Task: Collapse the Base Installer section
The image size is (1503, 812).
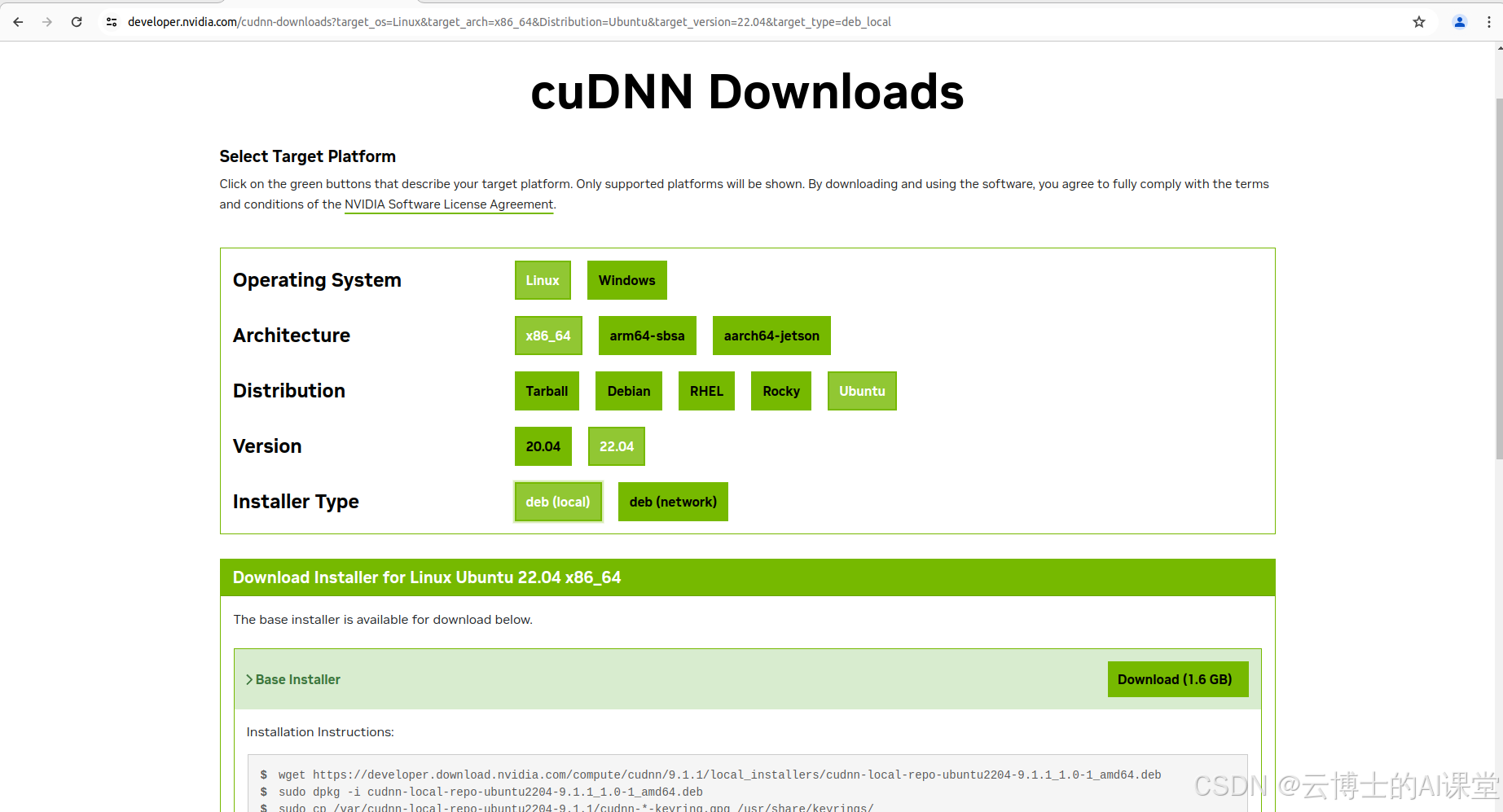Action: tap(293, 679)
